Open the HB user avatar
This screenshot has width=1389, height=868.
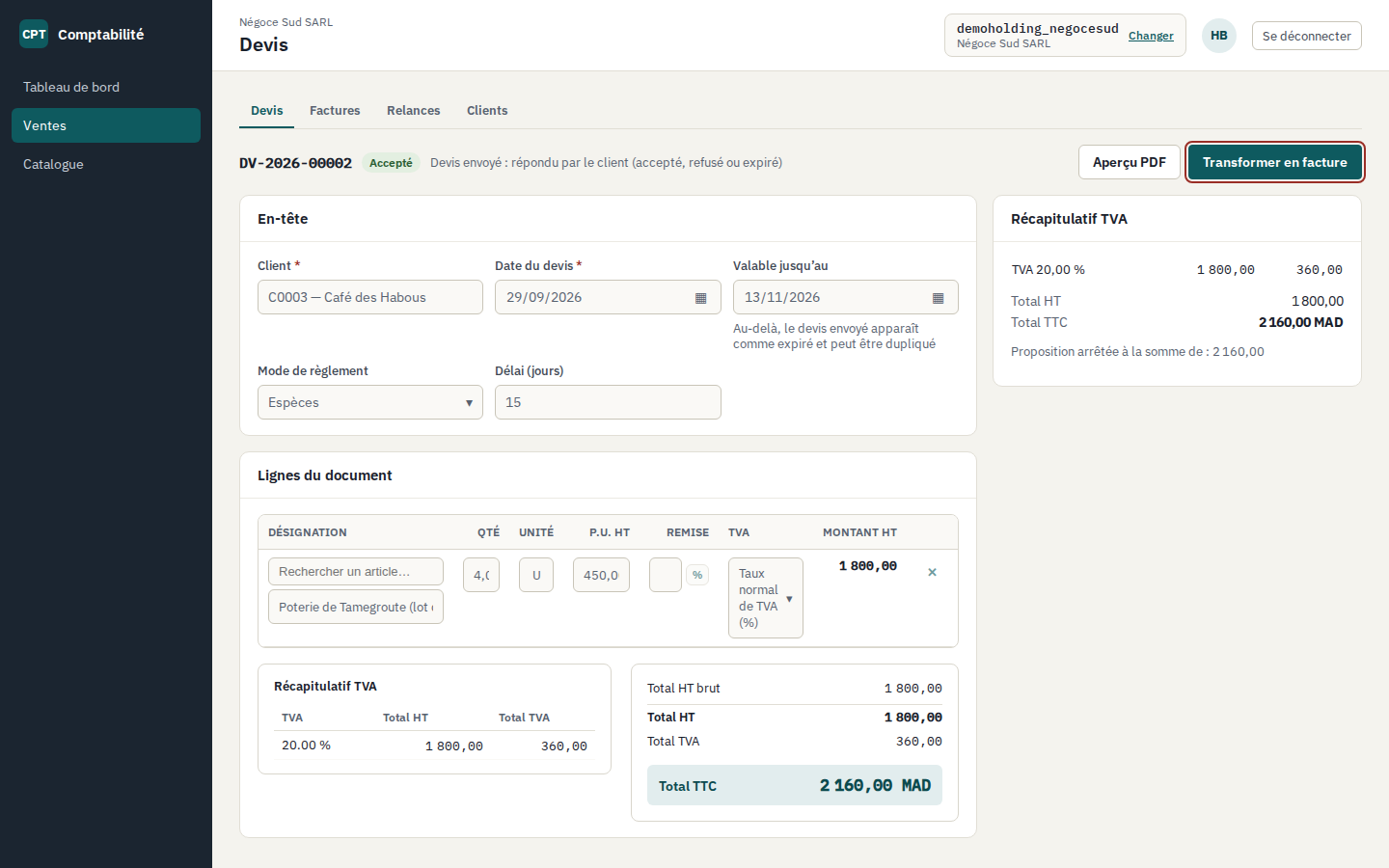1219,36
